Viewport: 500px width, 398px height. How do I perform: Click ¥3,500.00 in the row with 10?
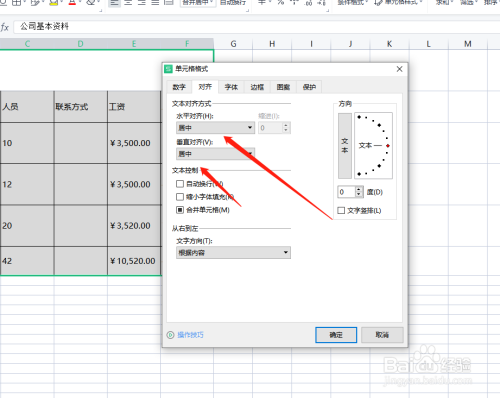[x=134, y=143]
